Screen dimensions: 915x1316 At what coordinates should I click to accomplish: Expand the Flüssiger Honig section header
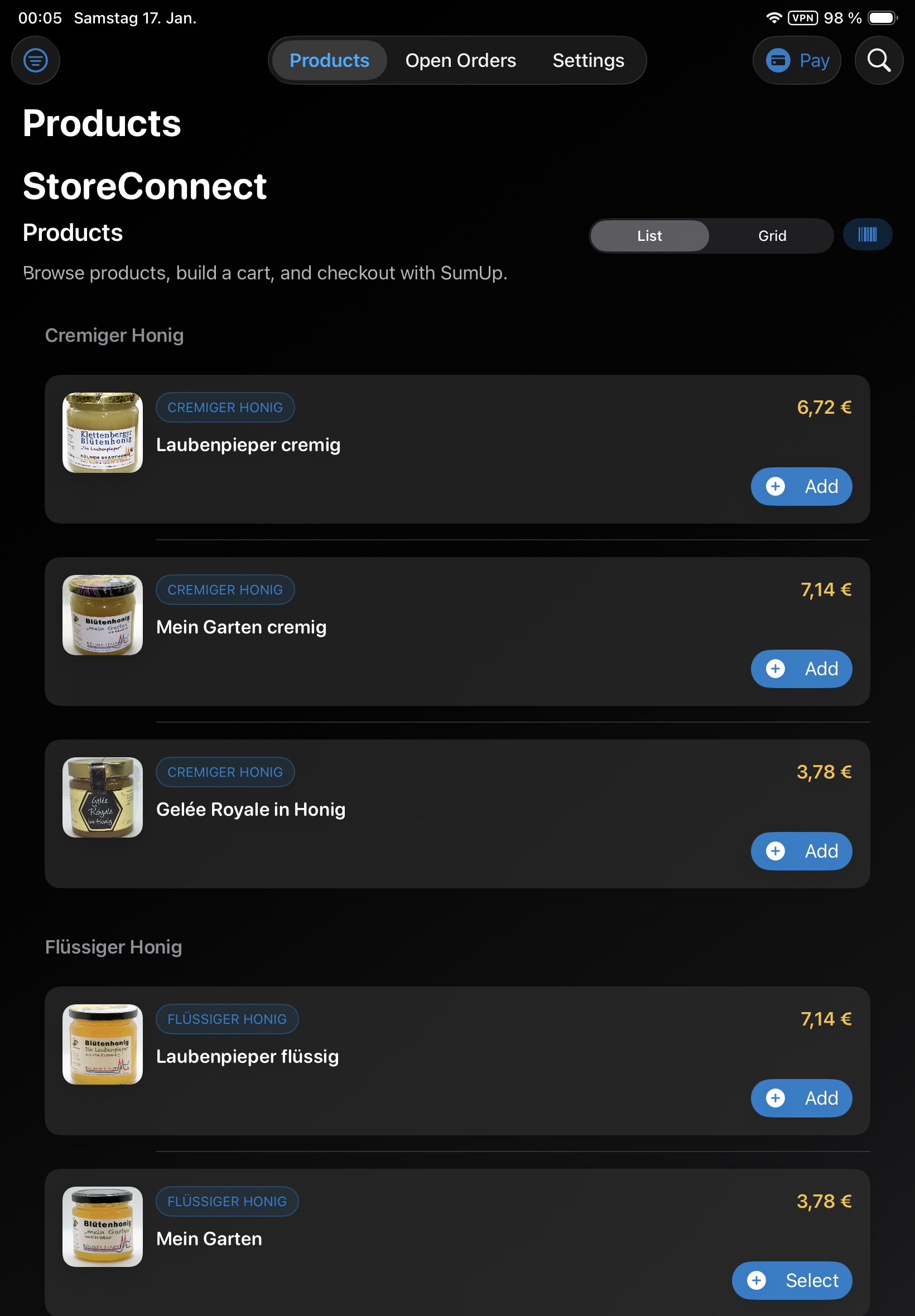pos(113,947)
